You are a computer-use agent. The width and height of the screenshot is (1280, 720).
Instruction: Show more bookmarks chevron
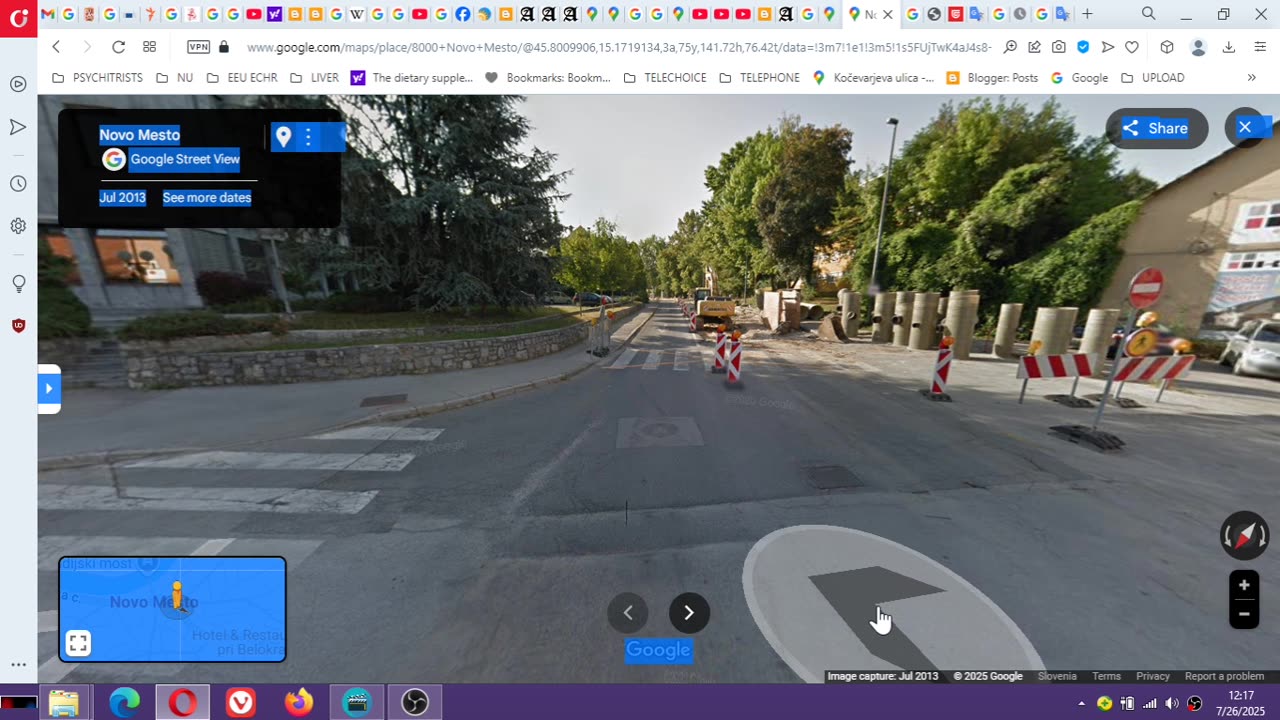point(1251,77)
